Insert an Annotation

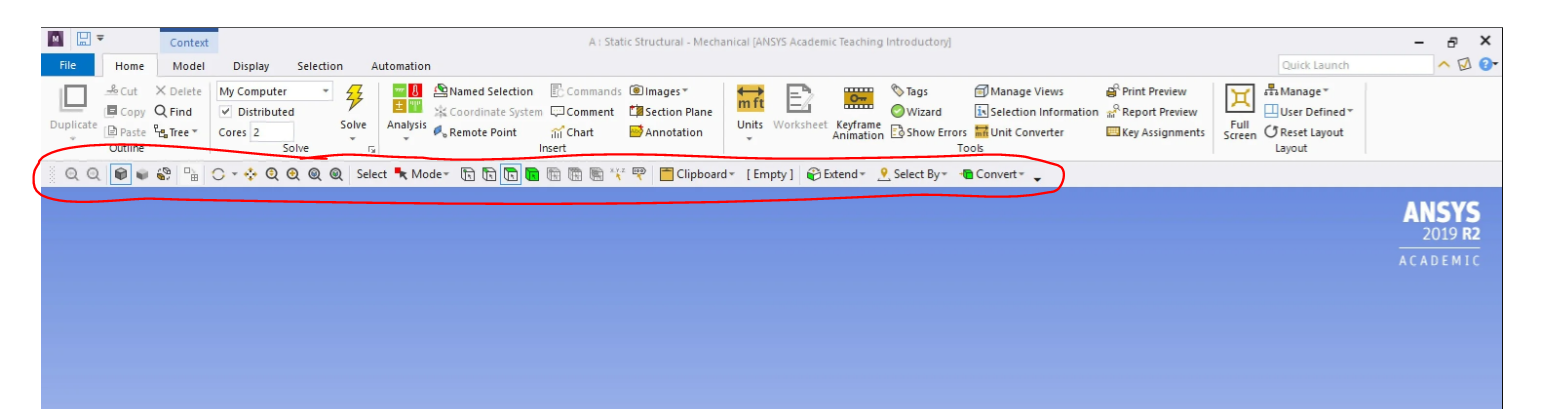click(x=666, y=132)
